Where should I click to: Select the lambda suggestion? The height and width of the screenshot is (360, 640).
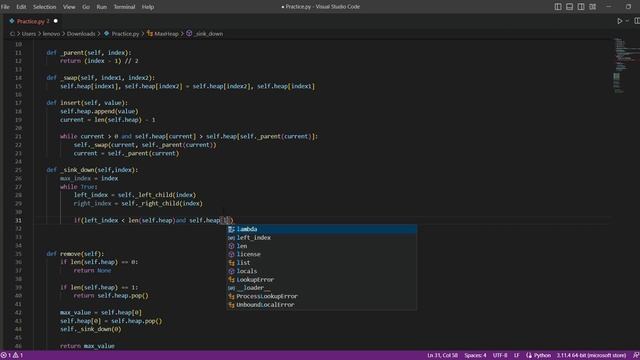point(322,229)
